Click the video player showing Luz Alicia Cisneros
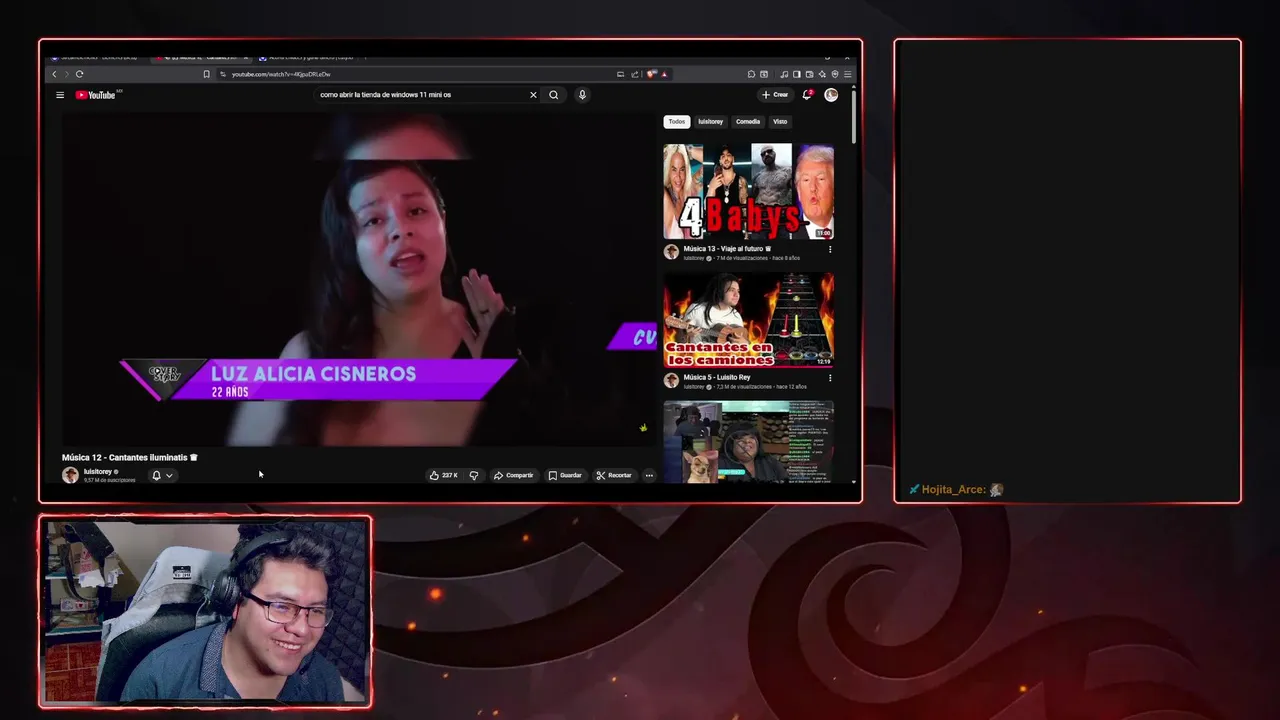 pos(358,279)
